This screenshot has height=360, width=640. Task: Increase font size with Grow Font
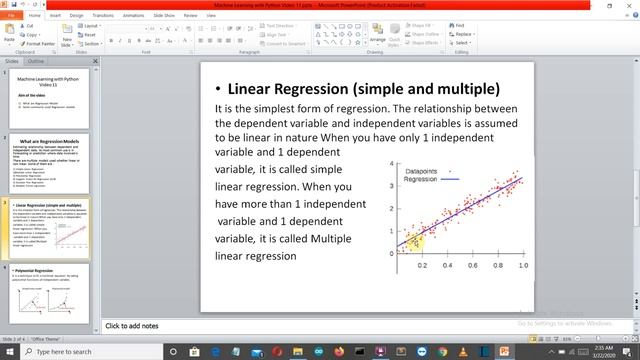[168, 29]
